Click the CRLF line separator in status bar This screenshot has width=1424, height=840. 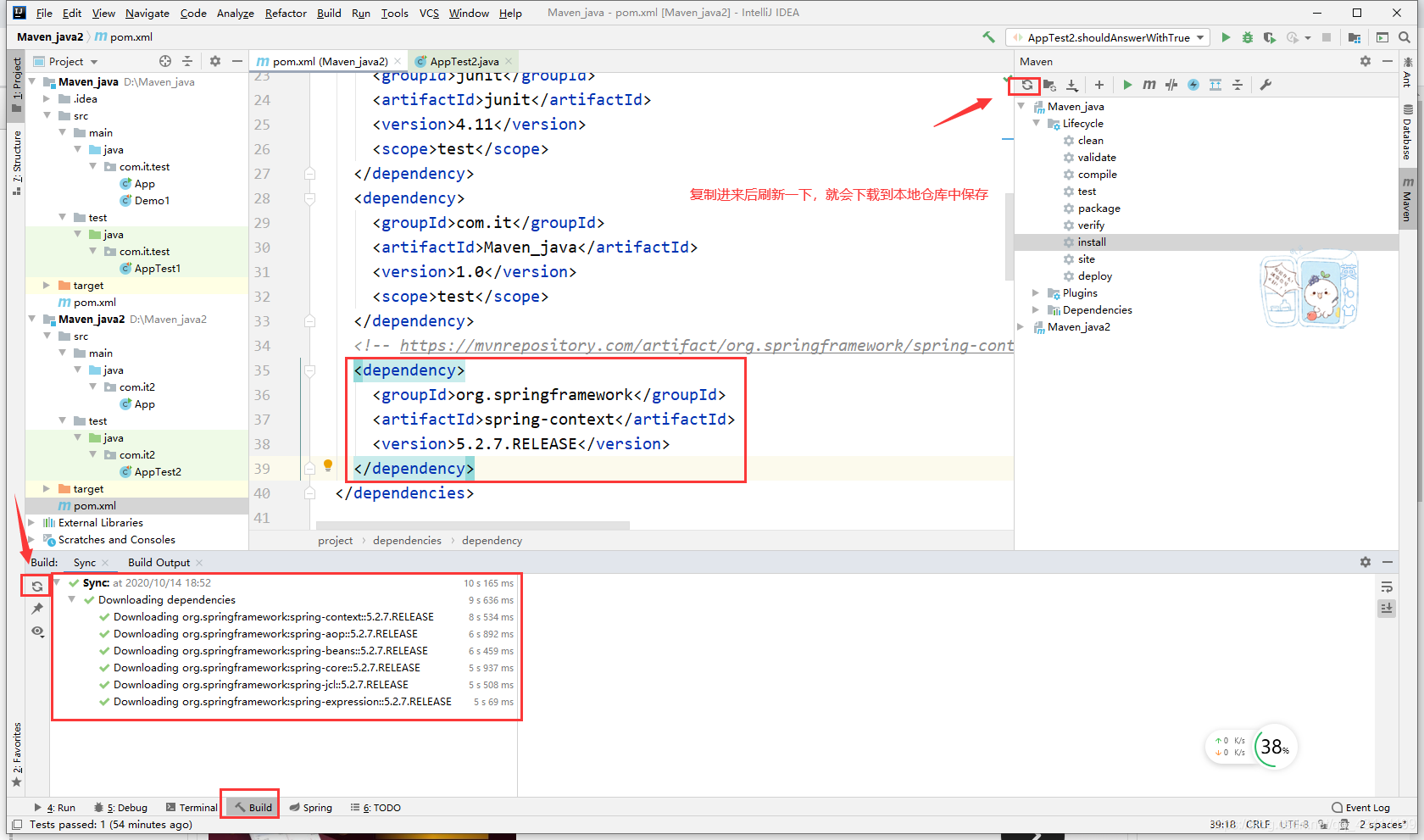(x=1258, y=824)
